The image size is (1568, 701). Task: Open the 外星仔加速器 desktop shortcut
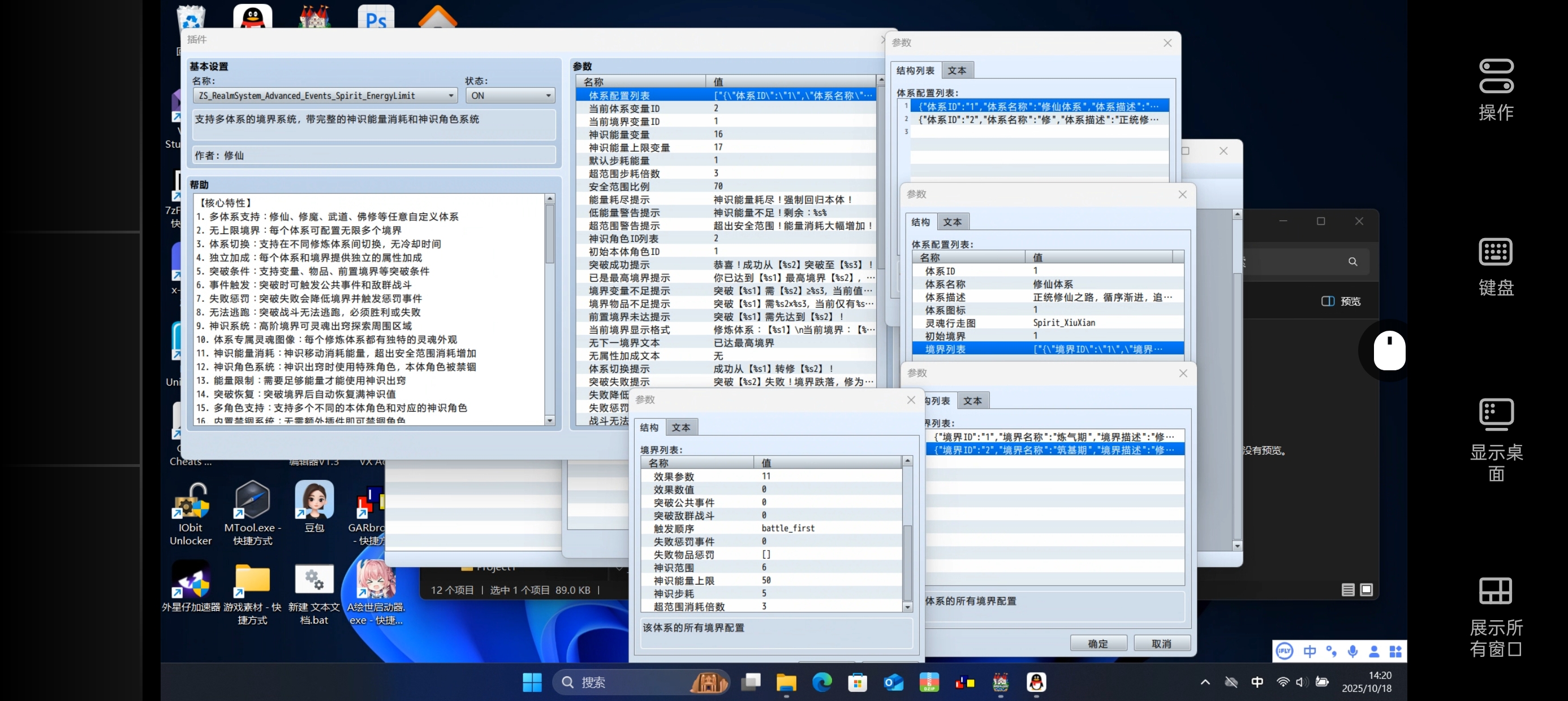[x=191, y=587]
